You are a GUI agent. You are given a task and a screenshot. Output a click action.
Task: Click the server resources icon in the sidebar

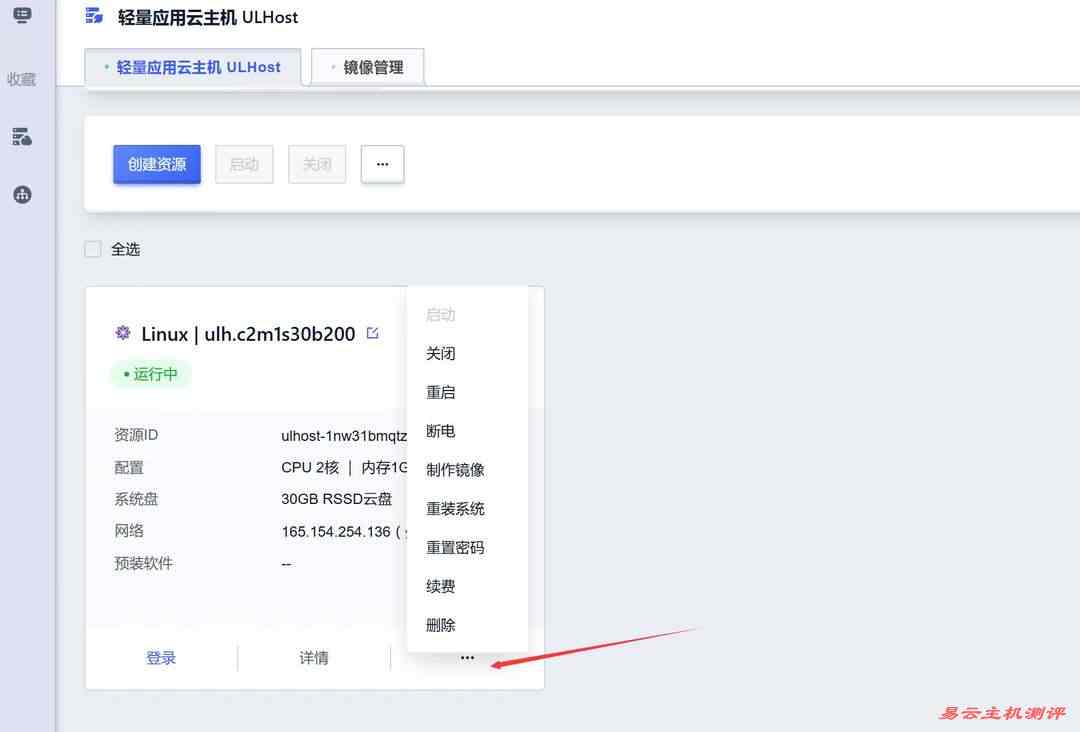tap(22, 136)
